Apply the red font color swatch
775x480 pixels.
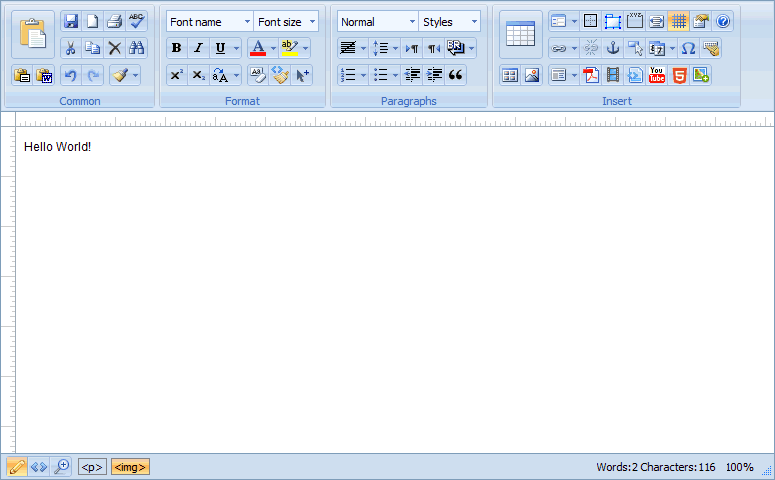[x=258, y=48]
